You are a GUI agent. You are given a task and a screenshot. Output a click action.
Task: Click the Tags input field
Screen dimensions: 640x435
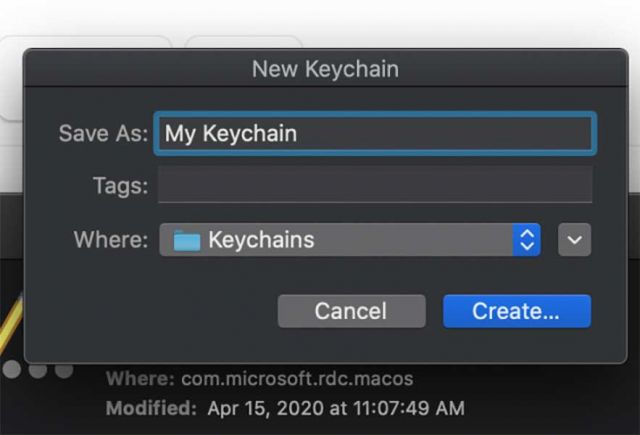pos(375,185)
